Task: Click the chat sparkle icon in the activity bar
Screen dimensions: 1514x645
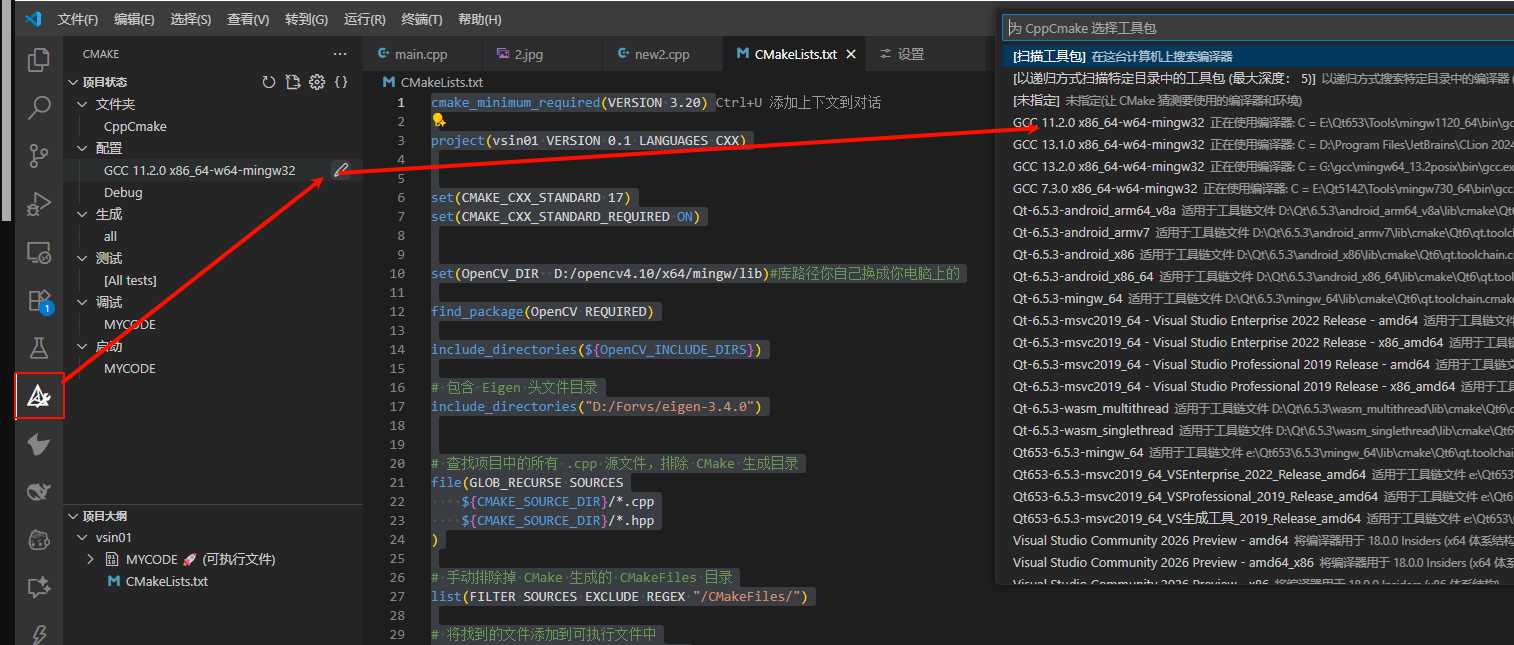Action: [x=39, y=587]
